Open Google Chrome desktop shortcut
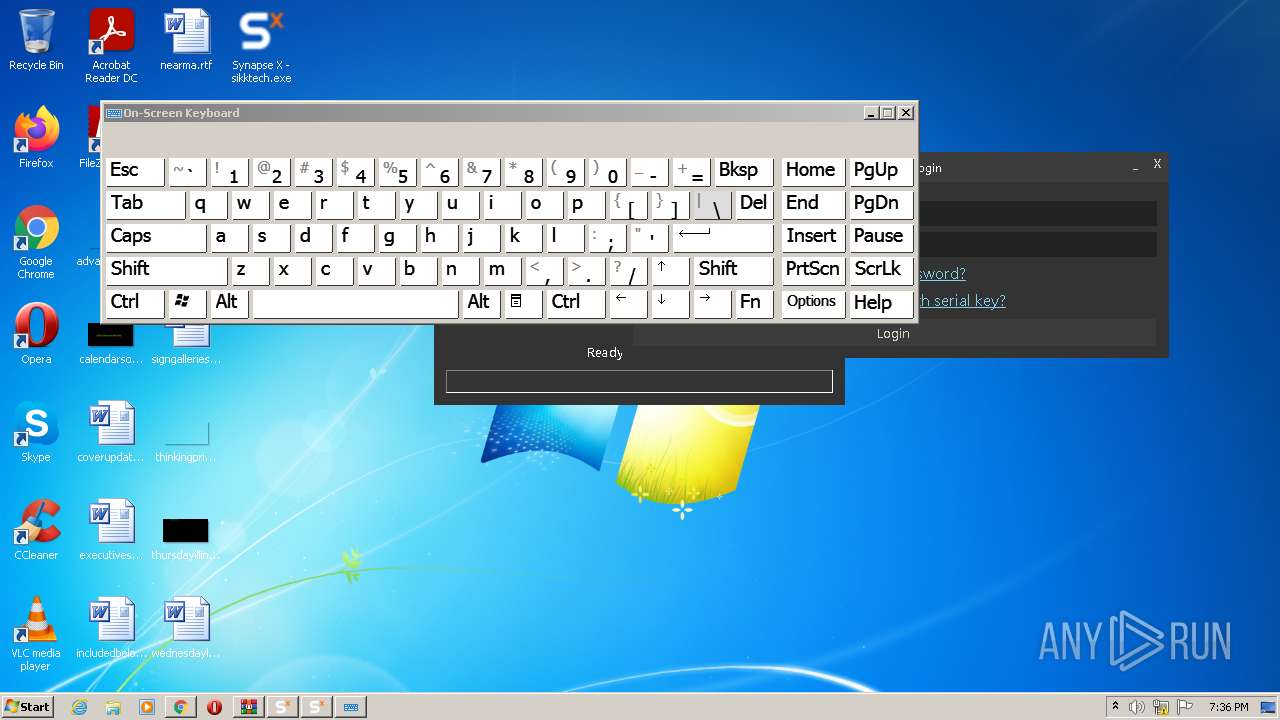1280x720 pixels. click(36, 242)
